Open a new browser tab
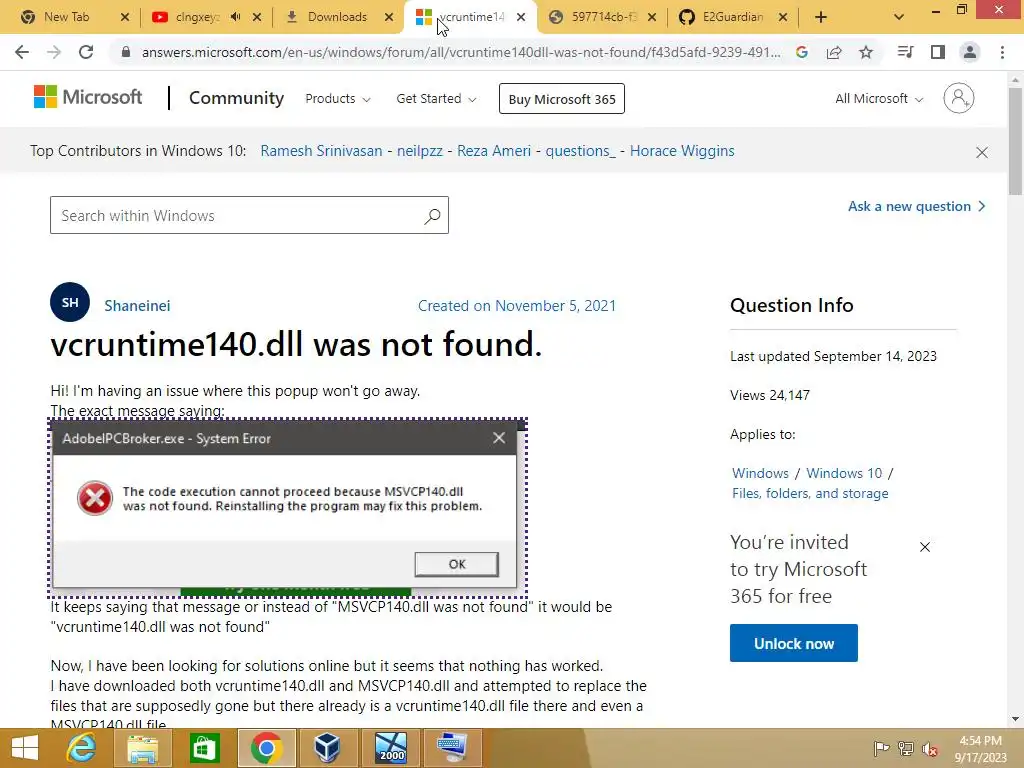1024x768 pixels. click(x=821, y=17)
